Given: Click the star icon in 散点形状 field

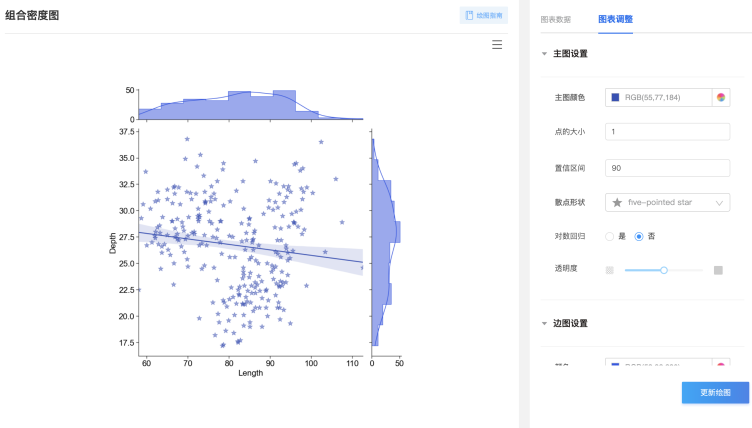Looking at the screenshot, I should coord(617,202).
